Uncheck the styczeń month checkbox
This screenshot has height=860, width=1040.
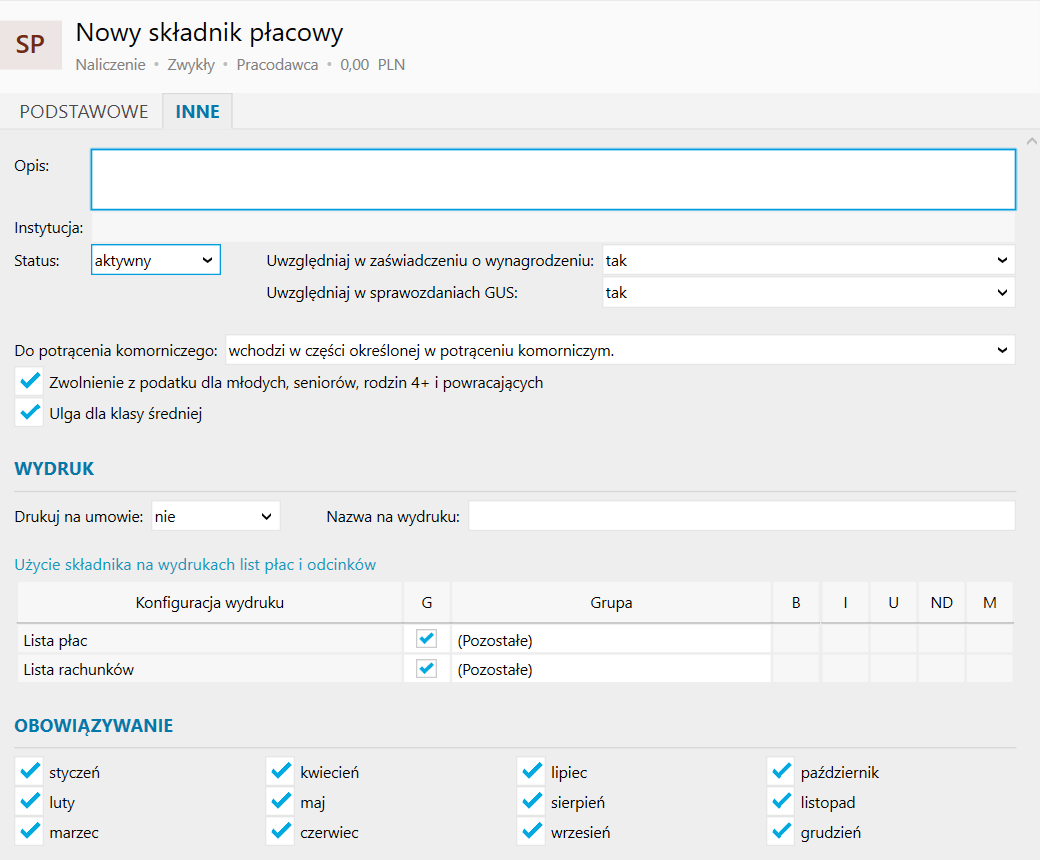(30, 772)
